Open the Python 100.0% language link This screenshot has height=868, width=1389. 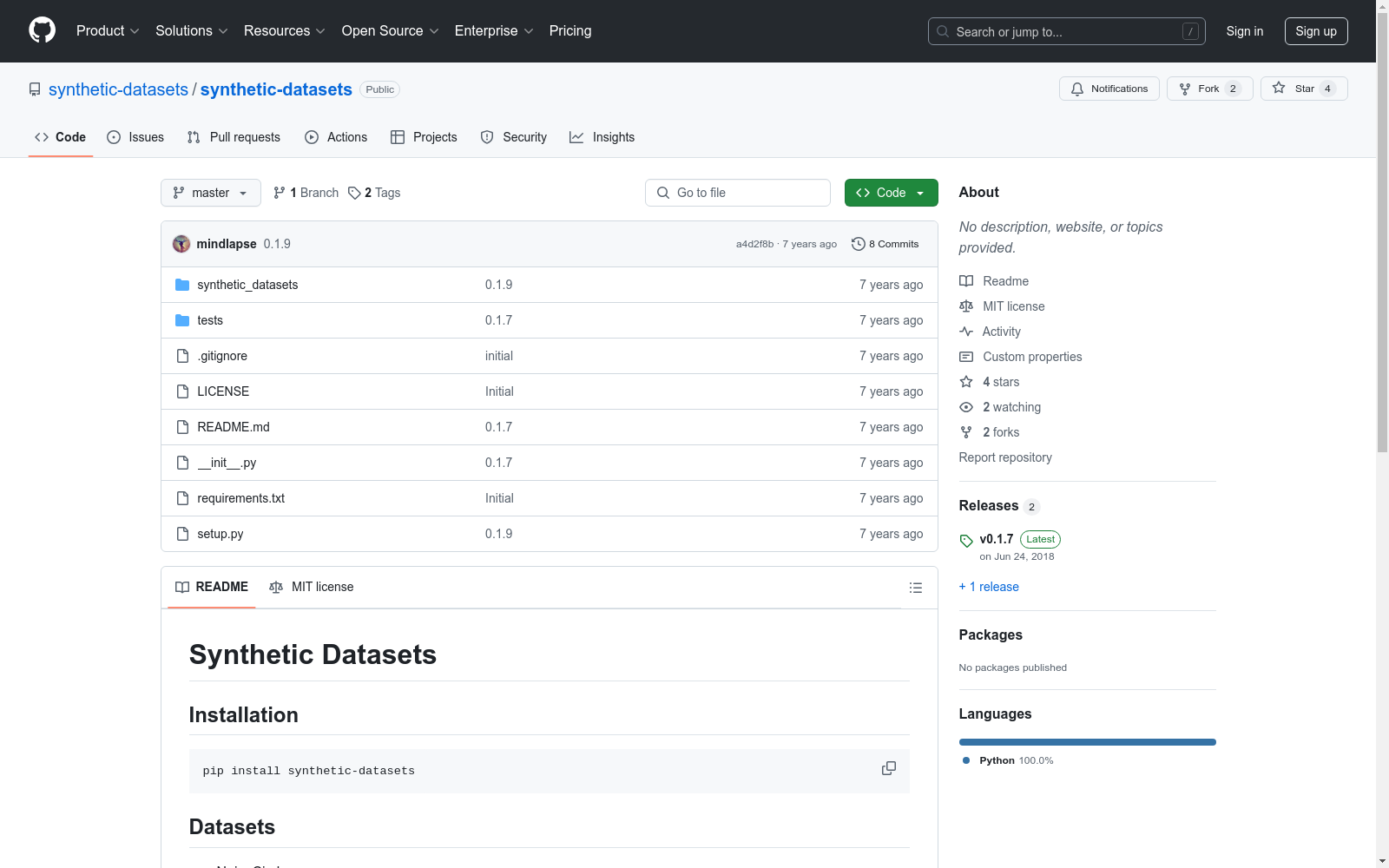[x=1008, y=760]
